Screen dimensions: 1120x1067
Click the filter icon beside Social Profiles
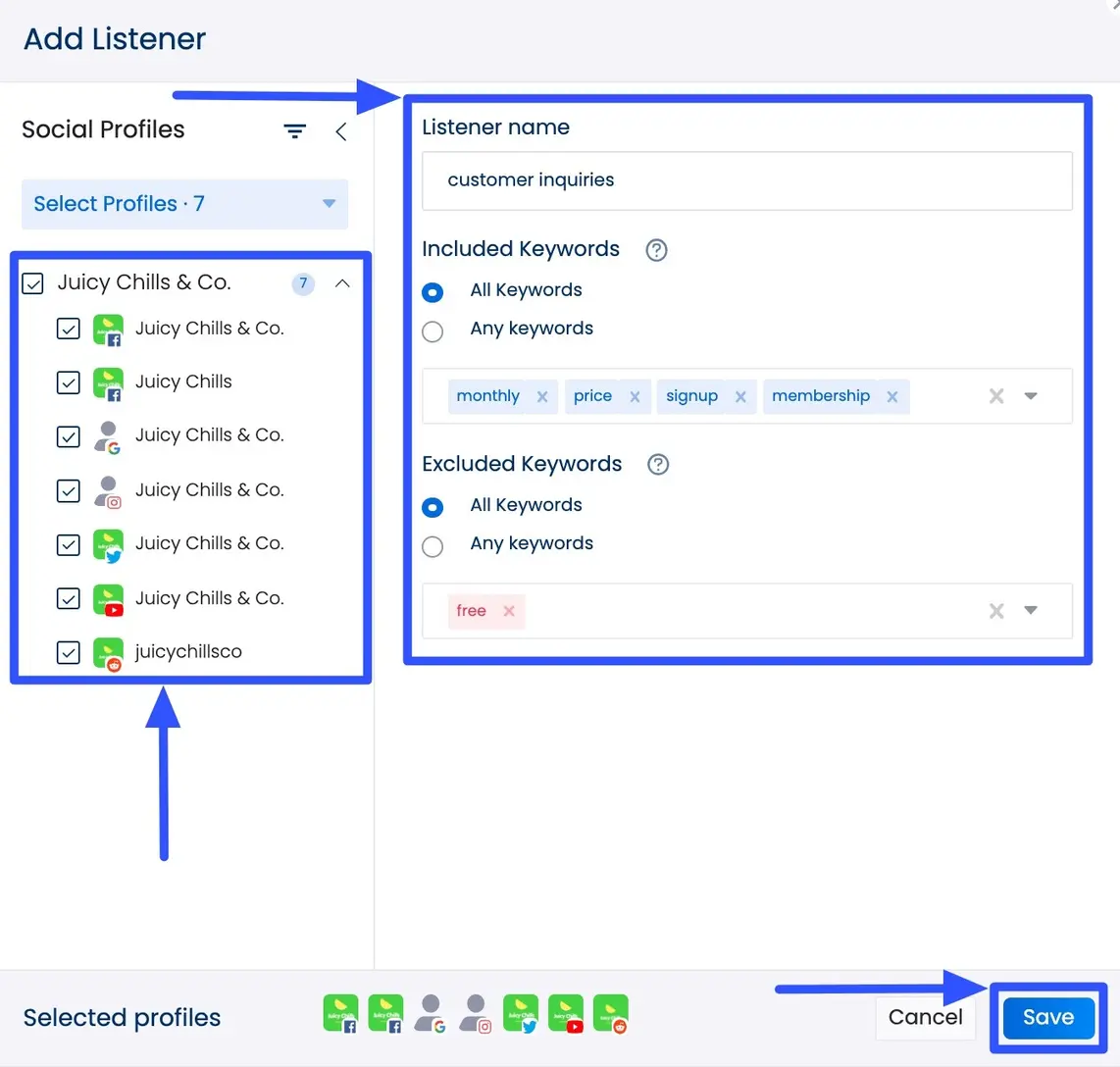pyautogui.click(x=294, y=131)
